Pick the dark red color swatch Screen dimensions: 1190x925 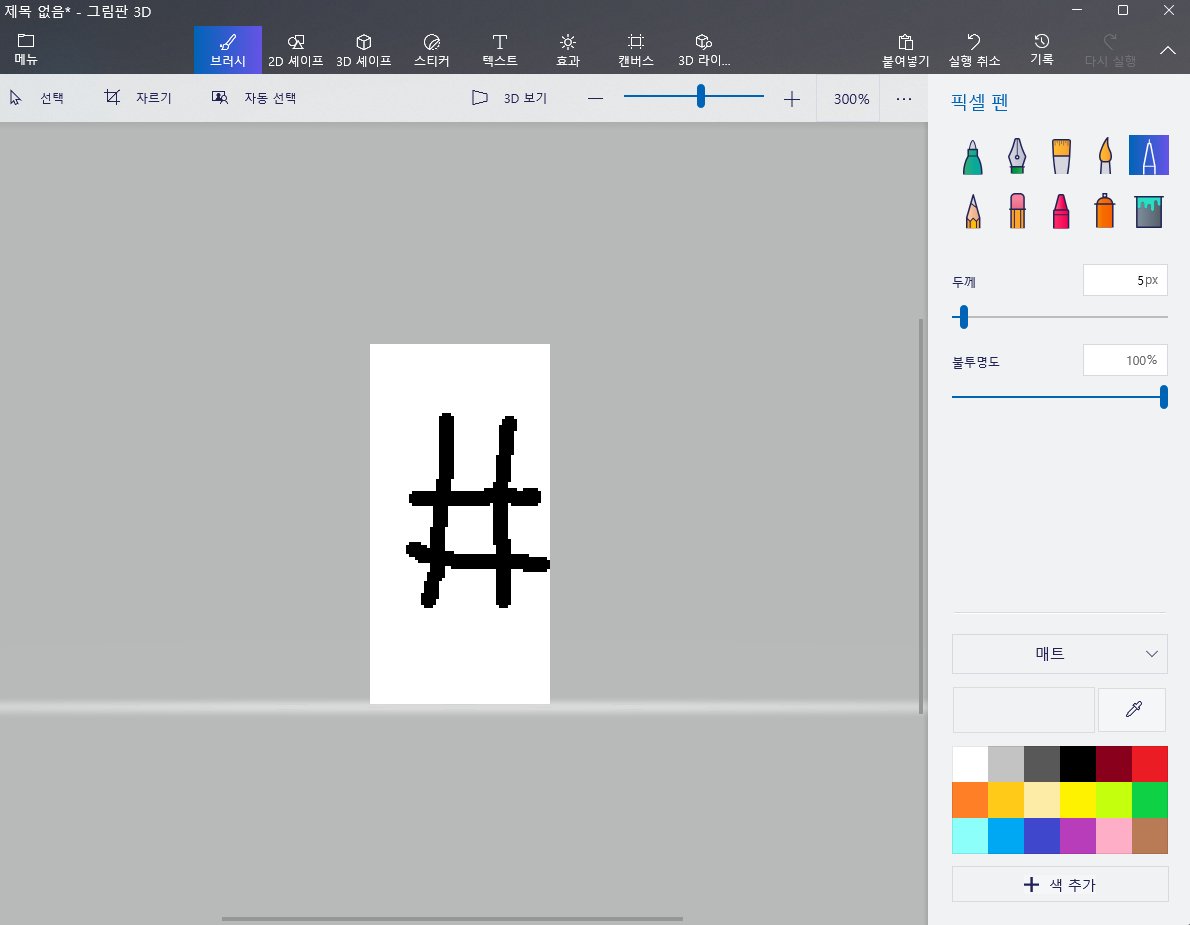pos(1114,764)
